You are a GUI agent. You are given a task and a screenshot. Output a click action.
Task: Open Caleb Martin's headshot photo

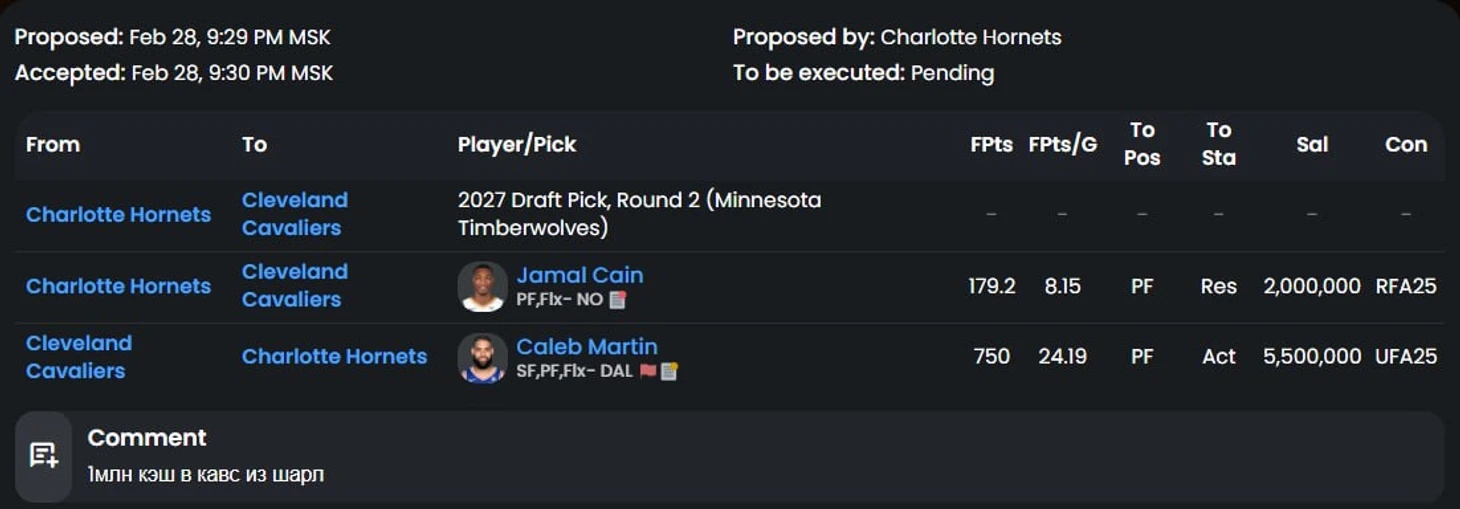[x=482, y=357]
